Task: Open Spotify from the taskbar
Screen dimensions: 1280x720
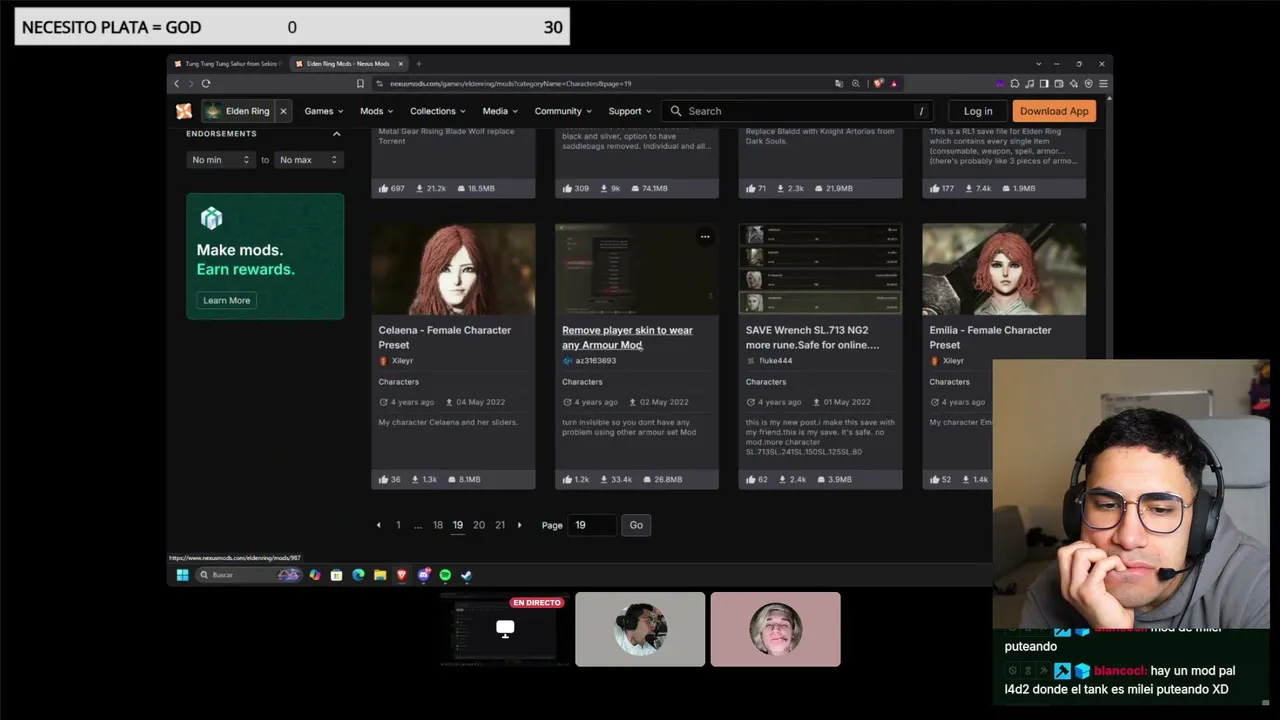Action: 445,575
